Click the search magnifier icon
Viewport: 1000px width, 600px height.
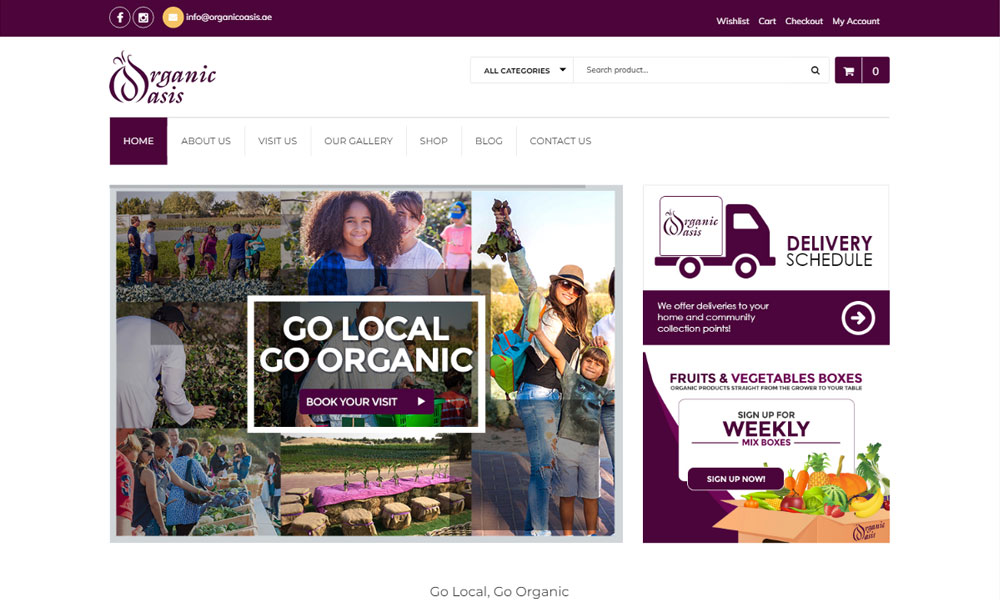[x=815, y=70]
